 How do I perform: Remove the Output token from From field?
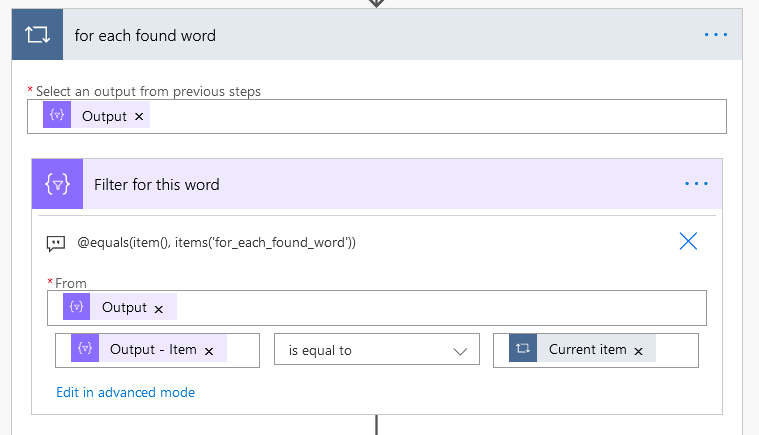click(x=159, y=308)
